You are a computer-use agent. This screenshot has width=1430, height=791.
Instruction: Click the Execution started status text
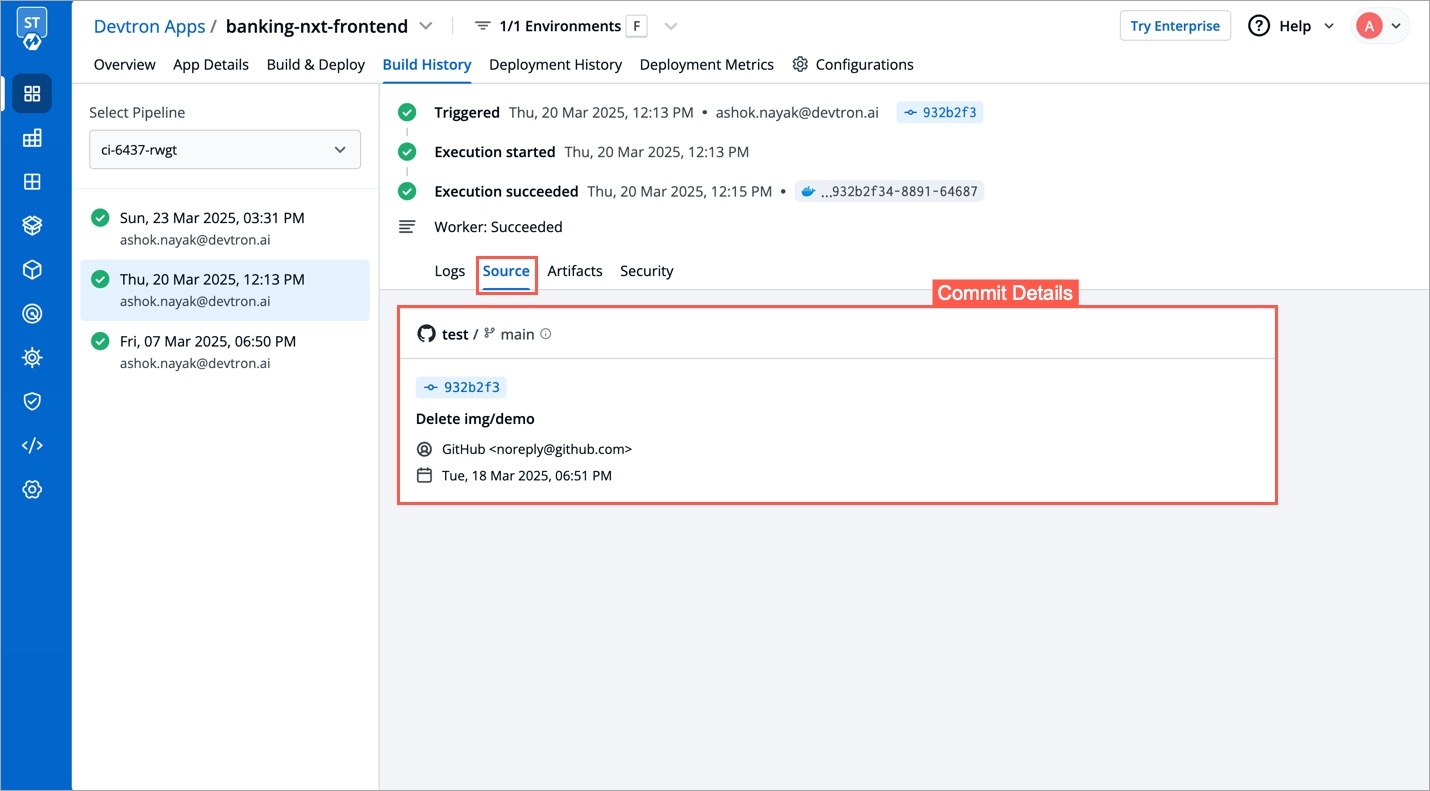495,152
